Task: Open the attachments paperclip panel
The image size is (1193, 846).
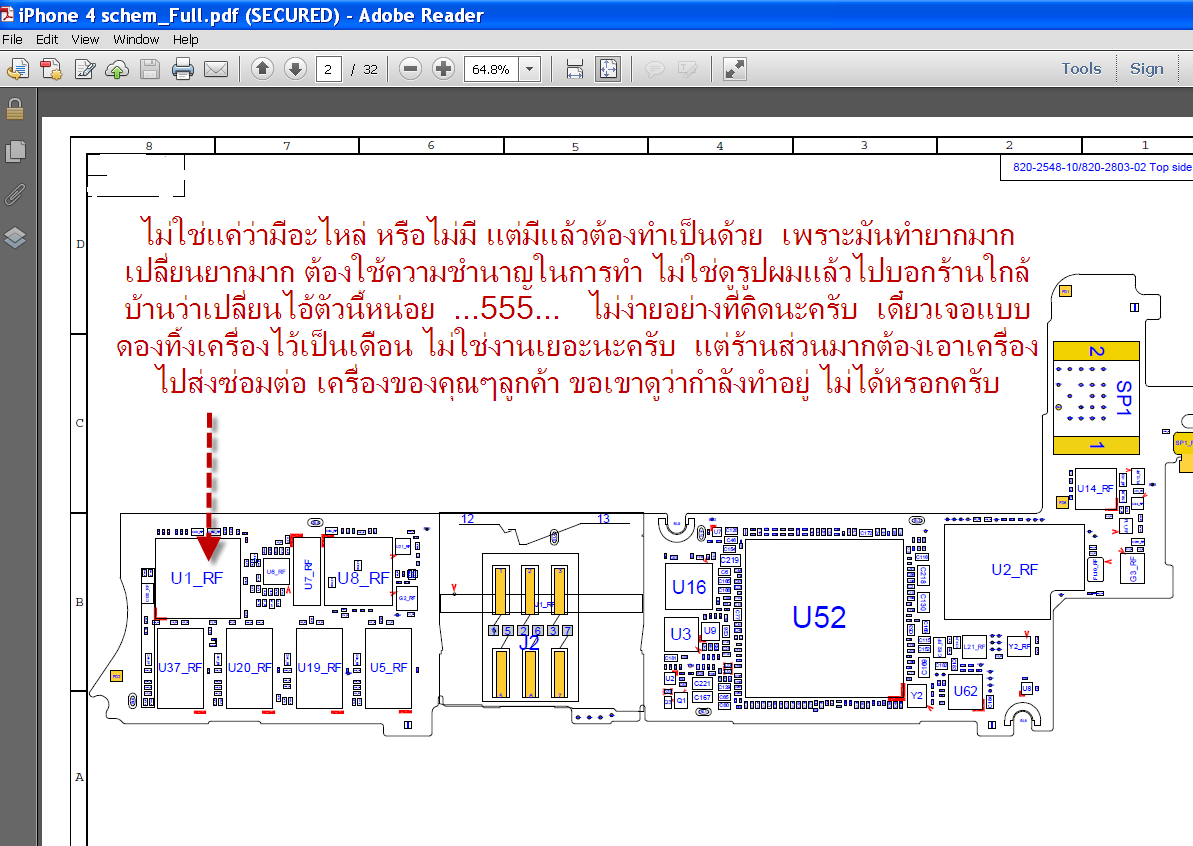Action: (15, 195)
